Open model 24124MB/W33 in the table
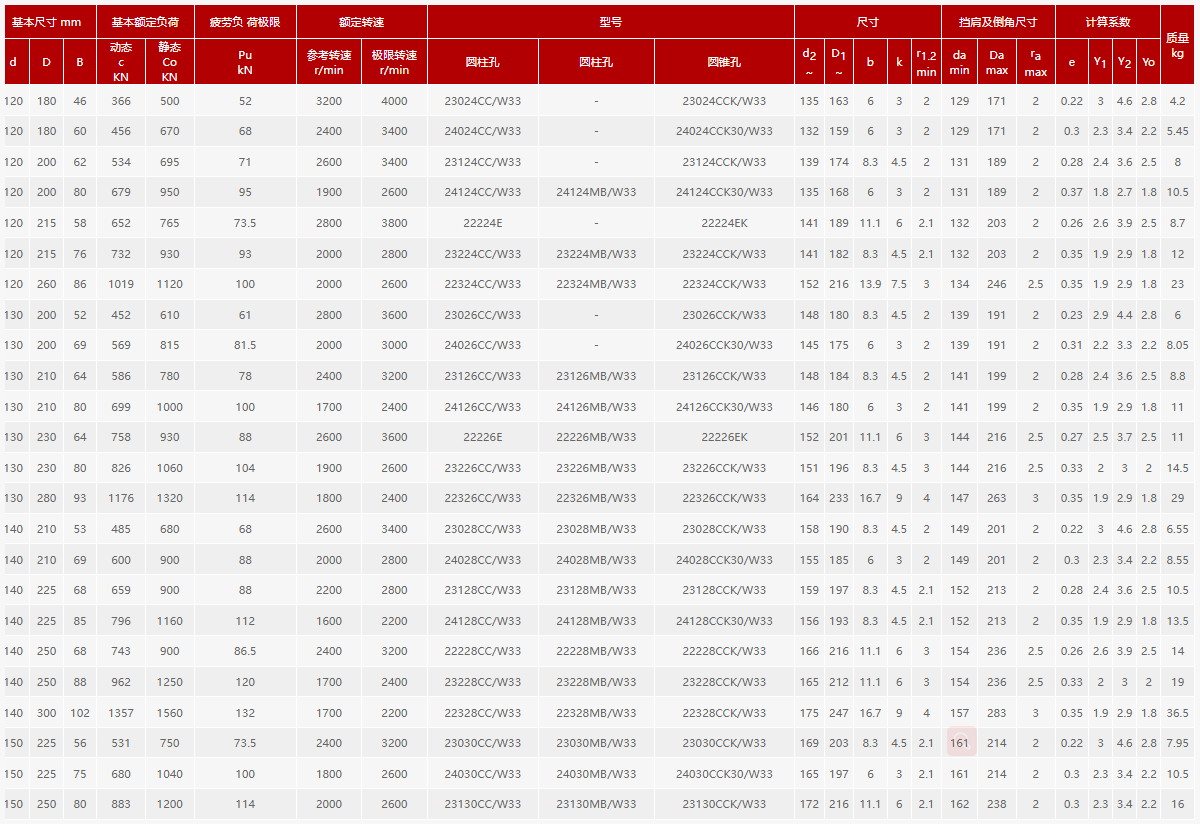Viewport: 1200px width, 824px height. 596,192
